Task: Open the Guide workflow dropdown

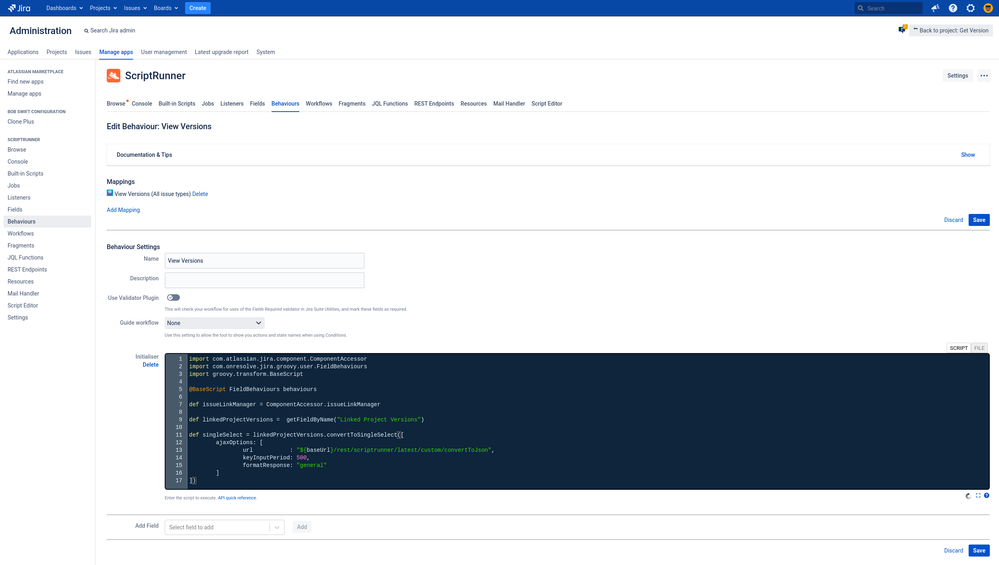Action: click(214, 323)
